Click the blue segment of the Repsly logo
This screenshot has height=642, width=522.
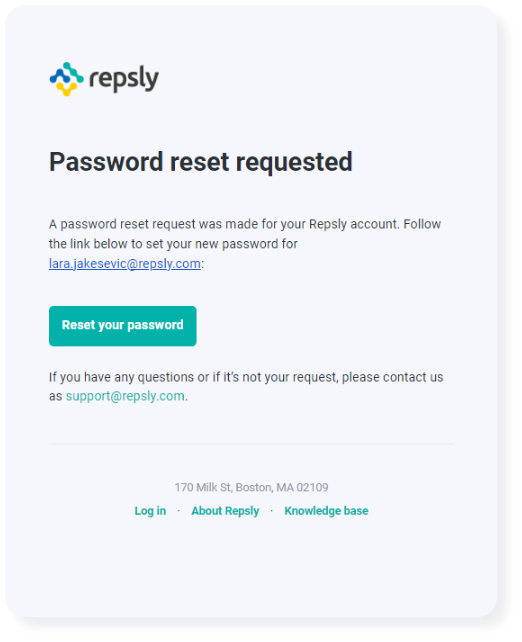59,76
